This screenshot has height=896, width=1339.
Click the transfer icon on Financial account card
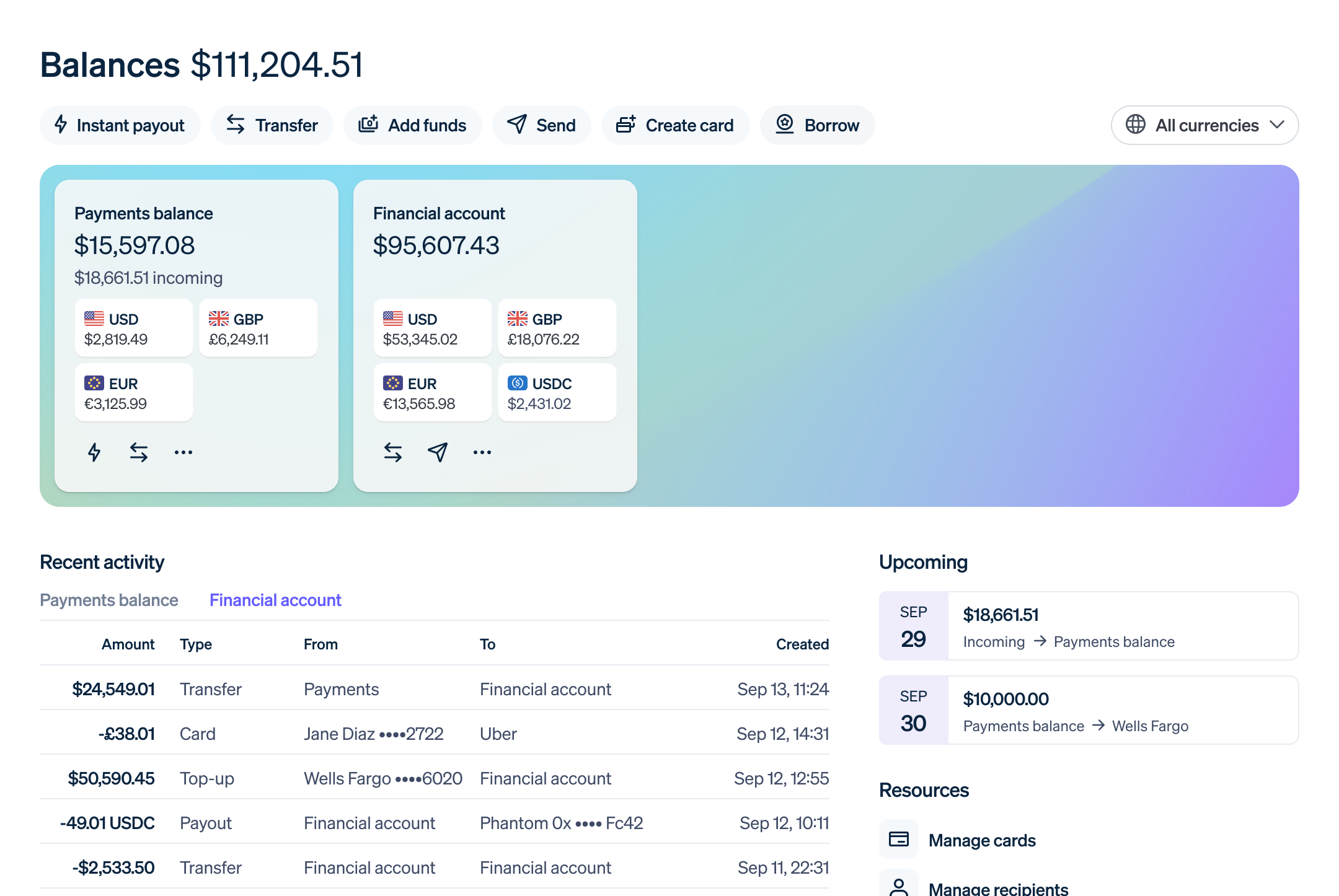point(393,452)
